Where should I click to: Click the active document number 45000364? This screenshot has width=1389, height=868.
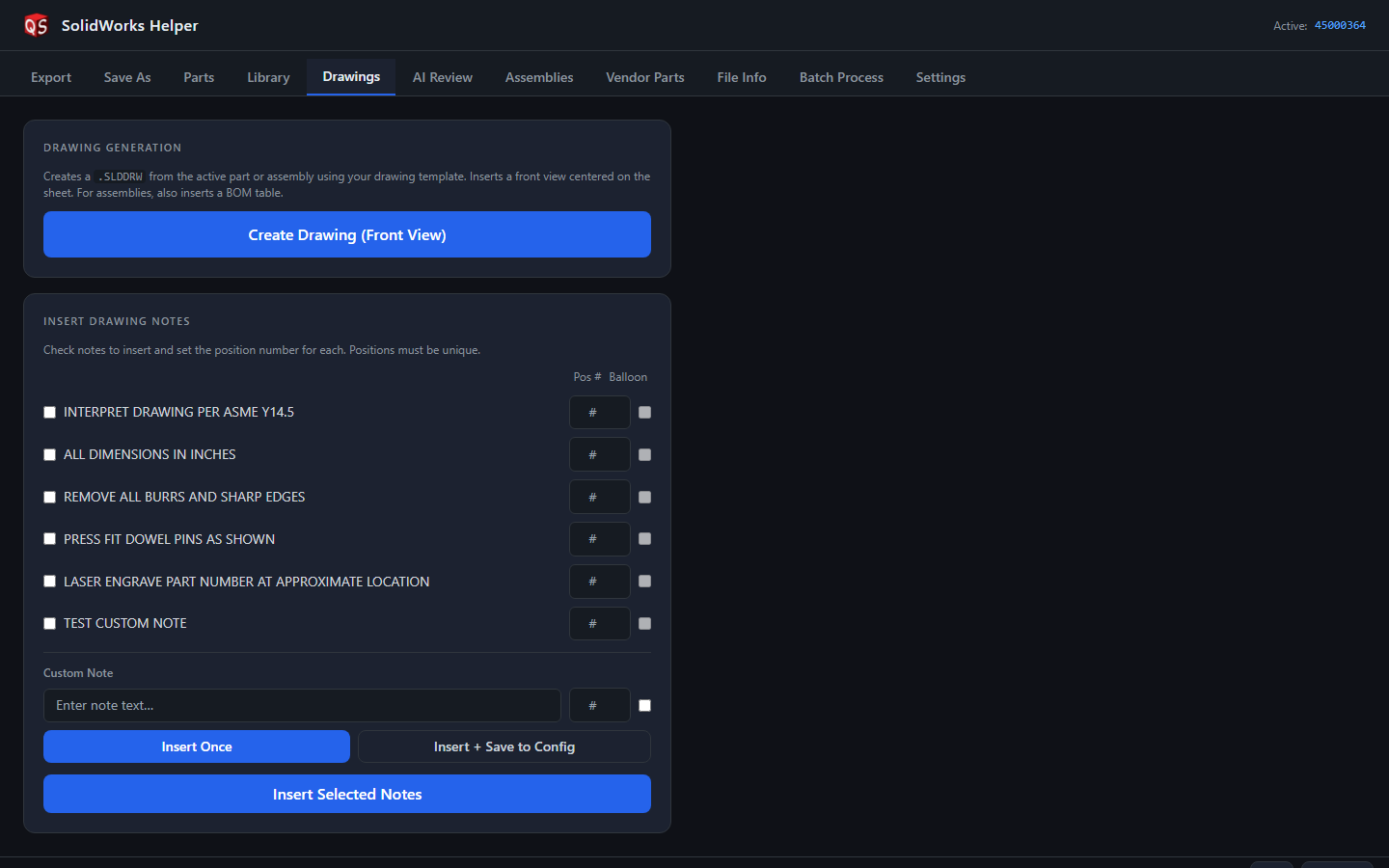coord(1340,25)
